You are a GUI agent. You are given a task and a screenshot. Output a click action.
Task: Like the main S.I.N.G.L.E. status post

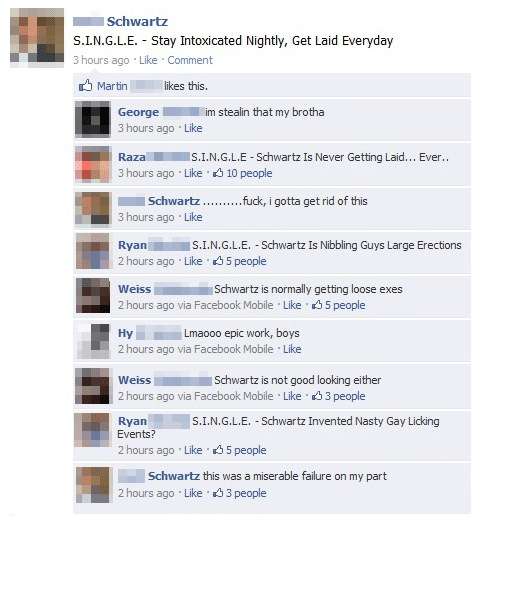148,60
